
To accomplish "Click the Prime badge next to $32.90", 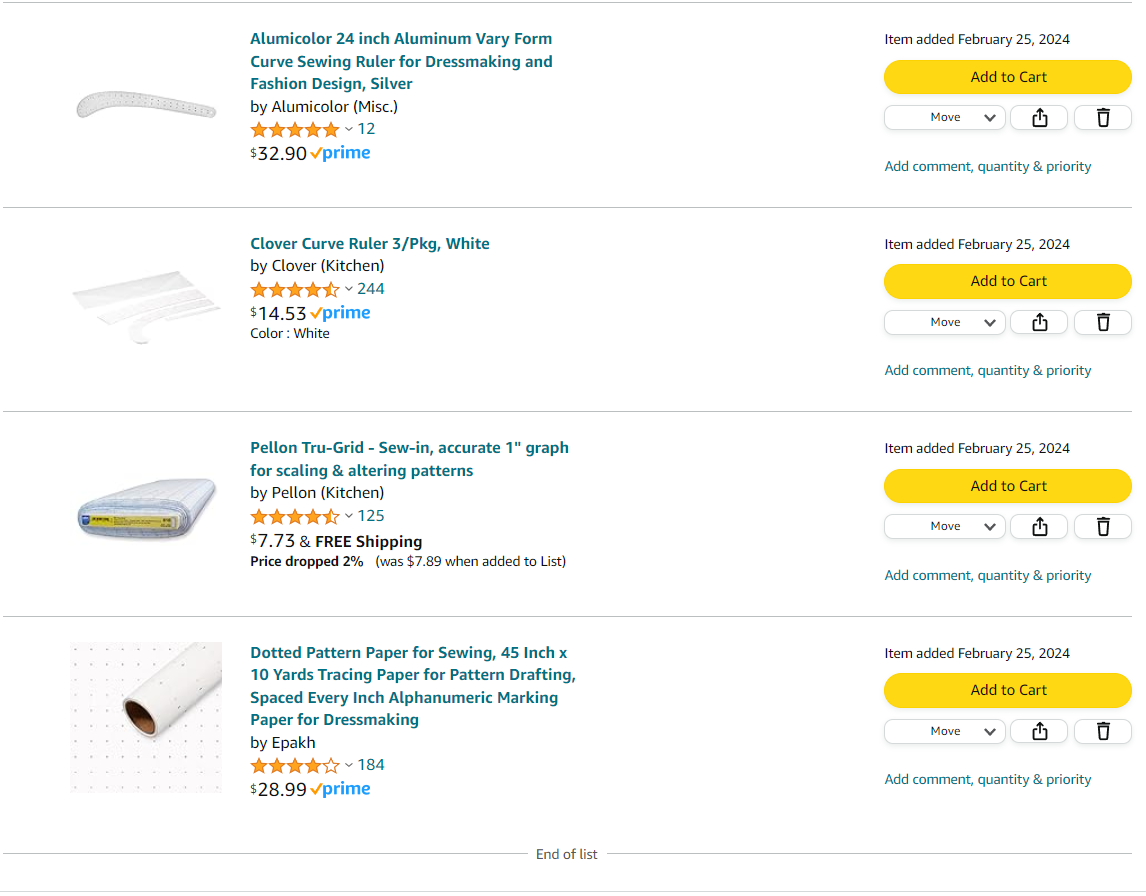I will point(340,152).
